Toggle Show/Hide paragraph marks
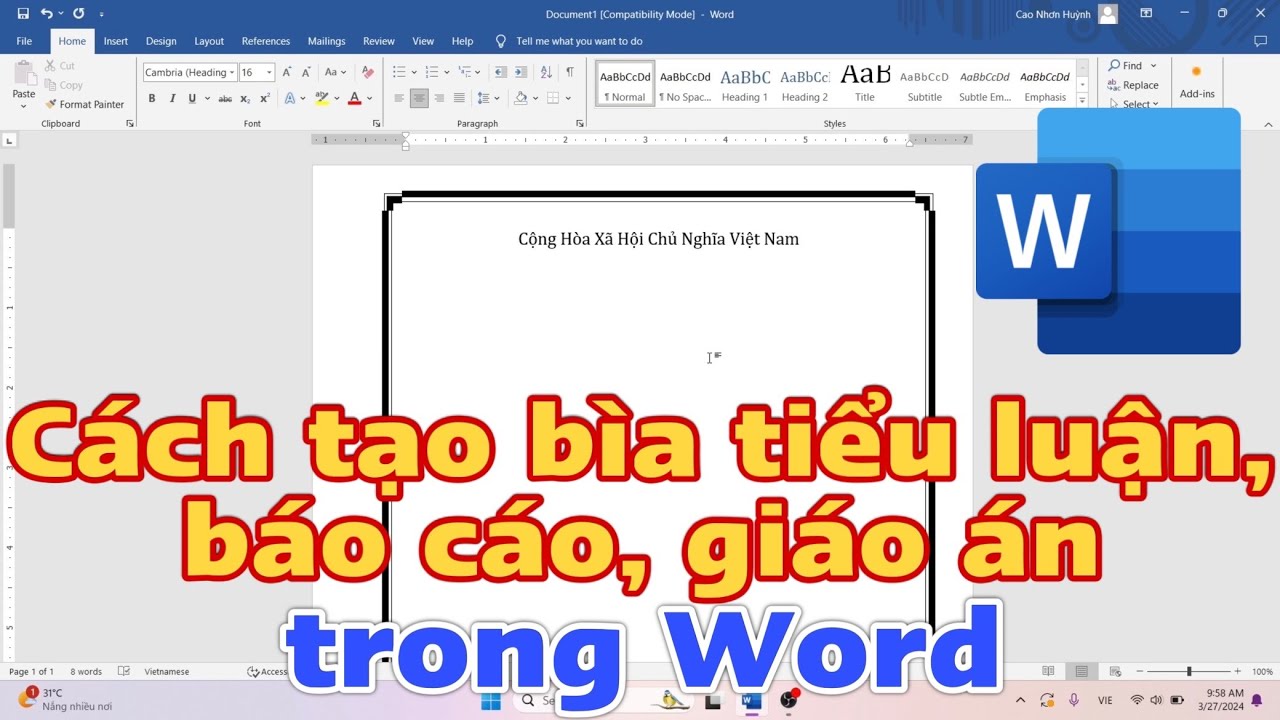1280x720 pixels. (570, 72)
